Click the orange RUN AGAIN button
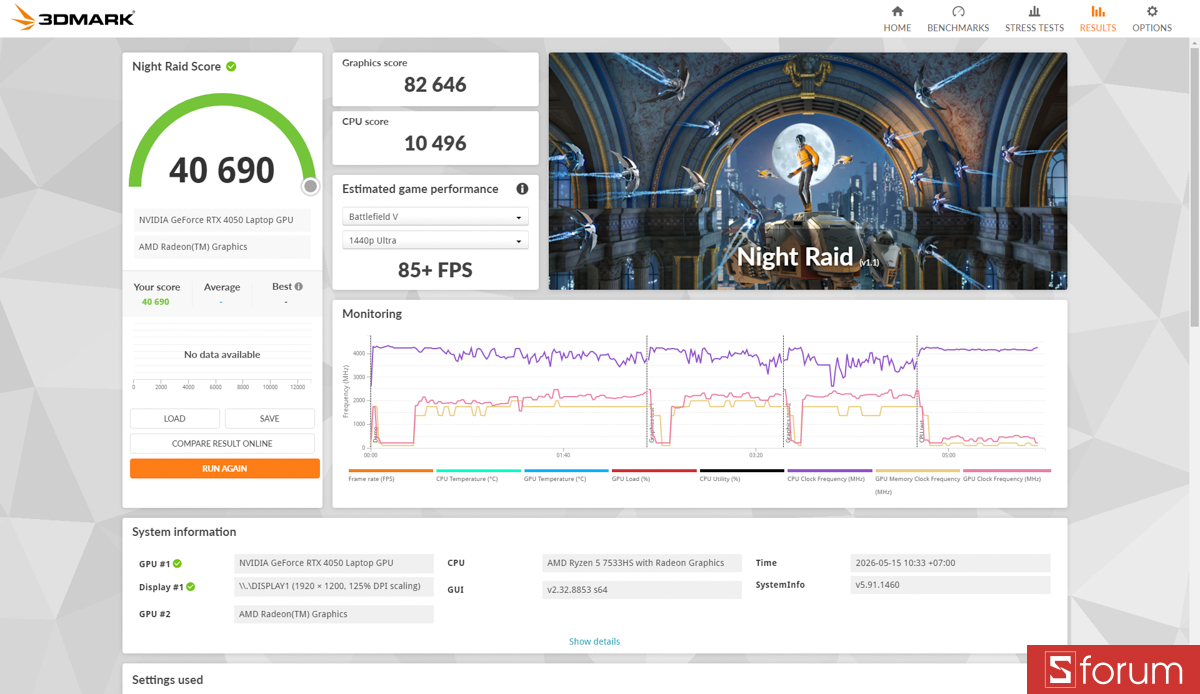The image size is (1200, 694). [x=225, y=468]
